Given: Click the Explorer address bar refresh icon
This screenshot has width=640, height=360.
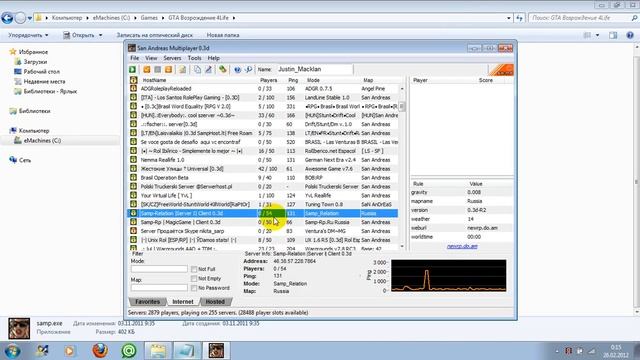Looking at the screenshot, I should (519, 18).
